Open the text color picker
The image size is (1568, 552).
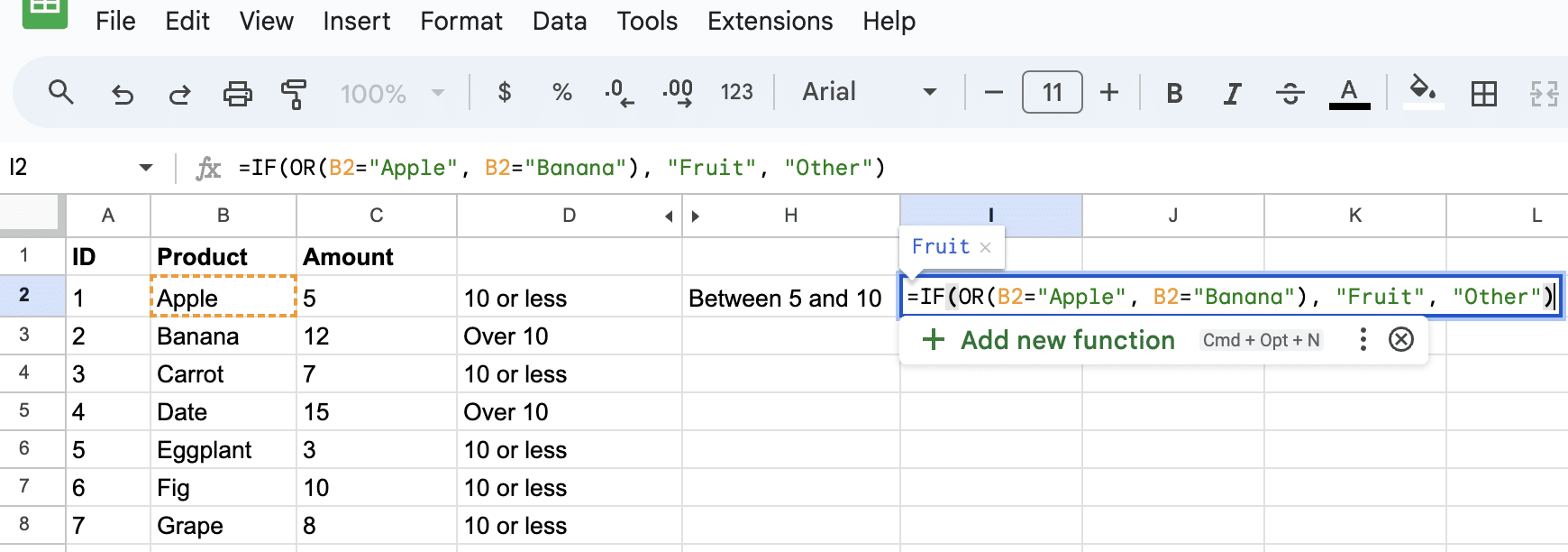[x=1349, y=93]
